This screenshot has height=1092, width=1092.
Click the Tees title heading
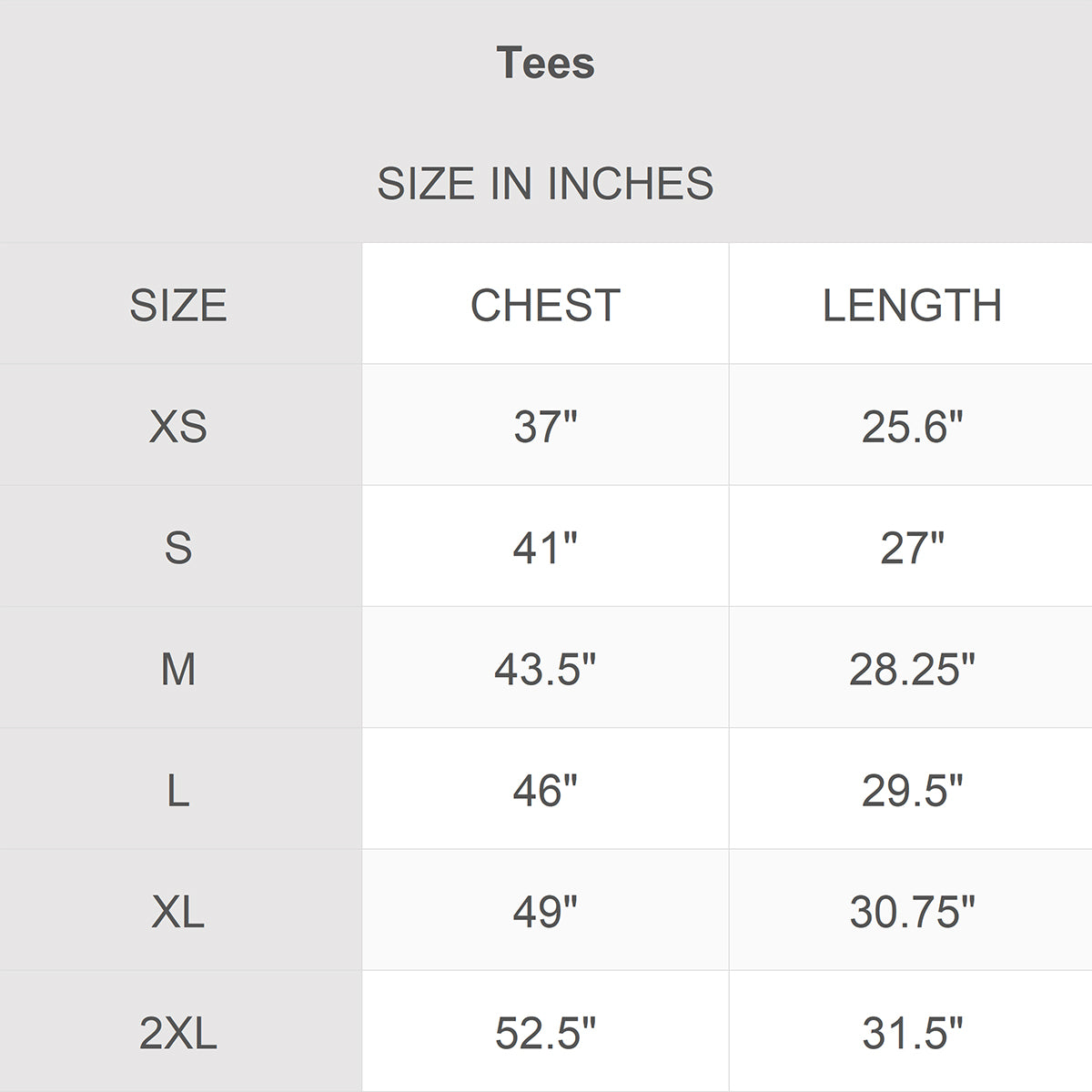coord(545,64)
